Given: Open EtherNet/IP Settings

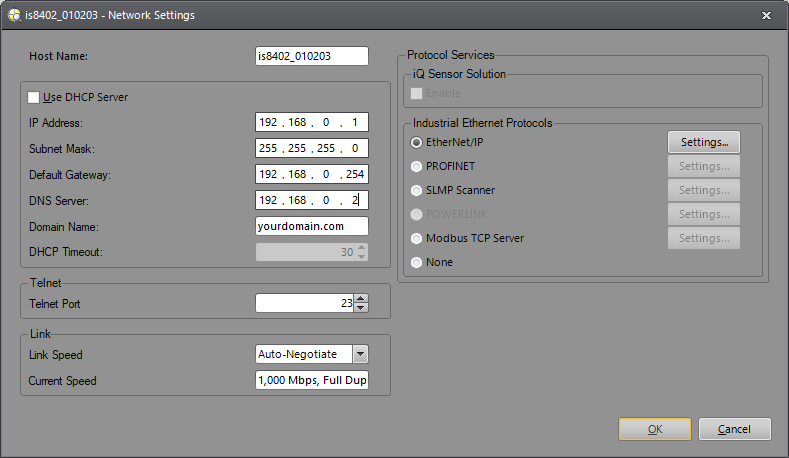Looking at the screenshot, I should coord(703,142).
